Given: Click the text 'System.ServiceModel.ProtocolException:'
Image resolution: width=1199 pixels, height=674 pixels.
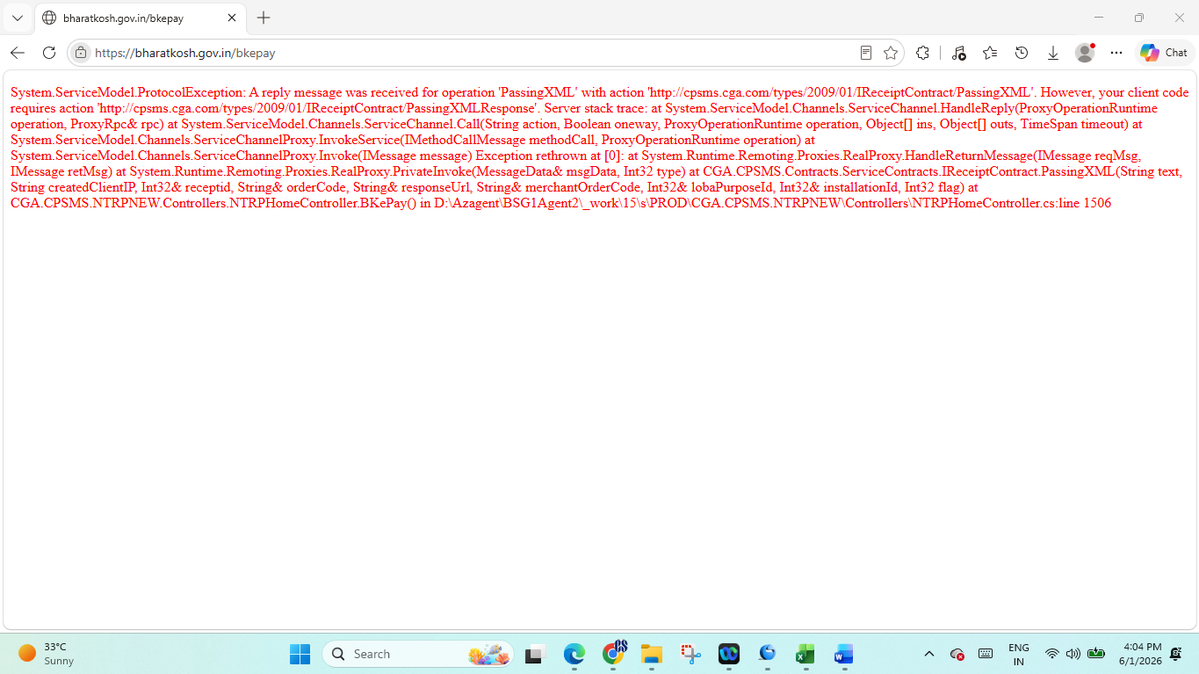Looking at the screenshot, I should coord(128,93).
